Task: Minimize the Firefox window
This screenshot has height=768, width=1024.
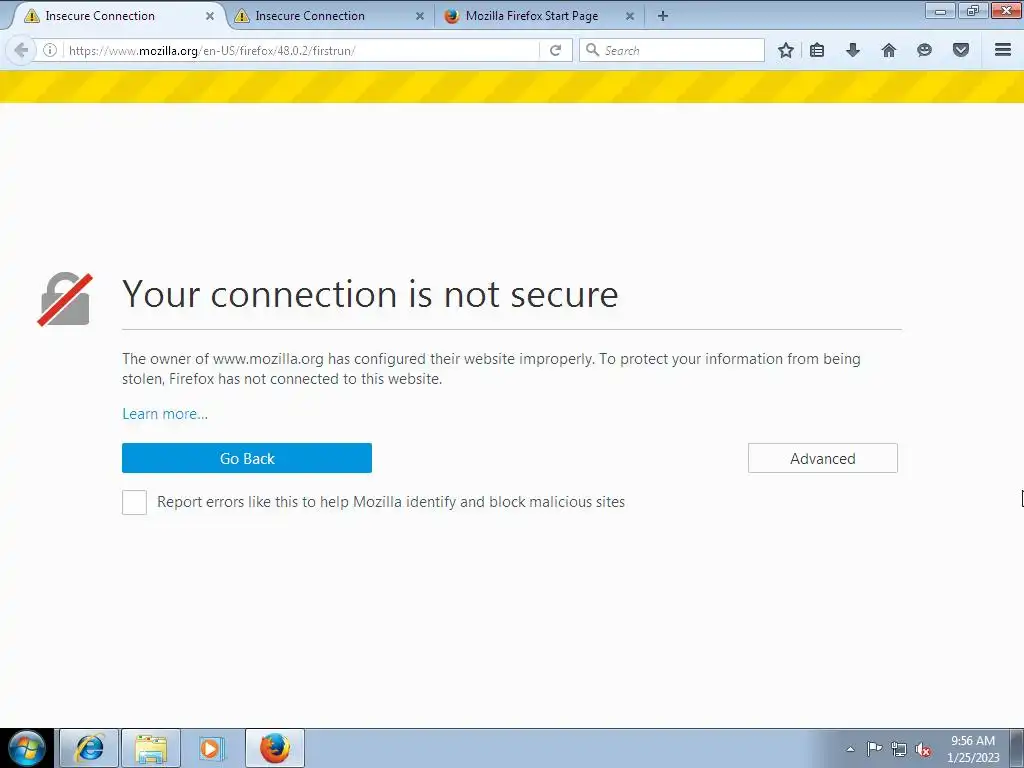Action: click(940, 10)
